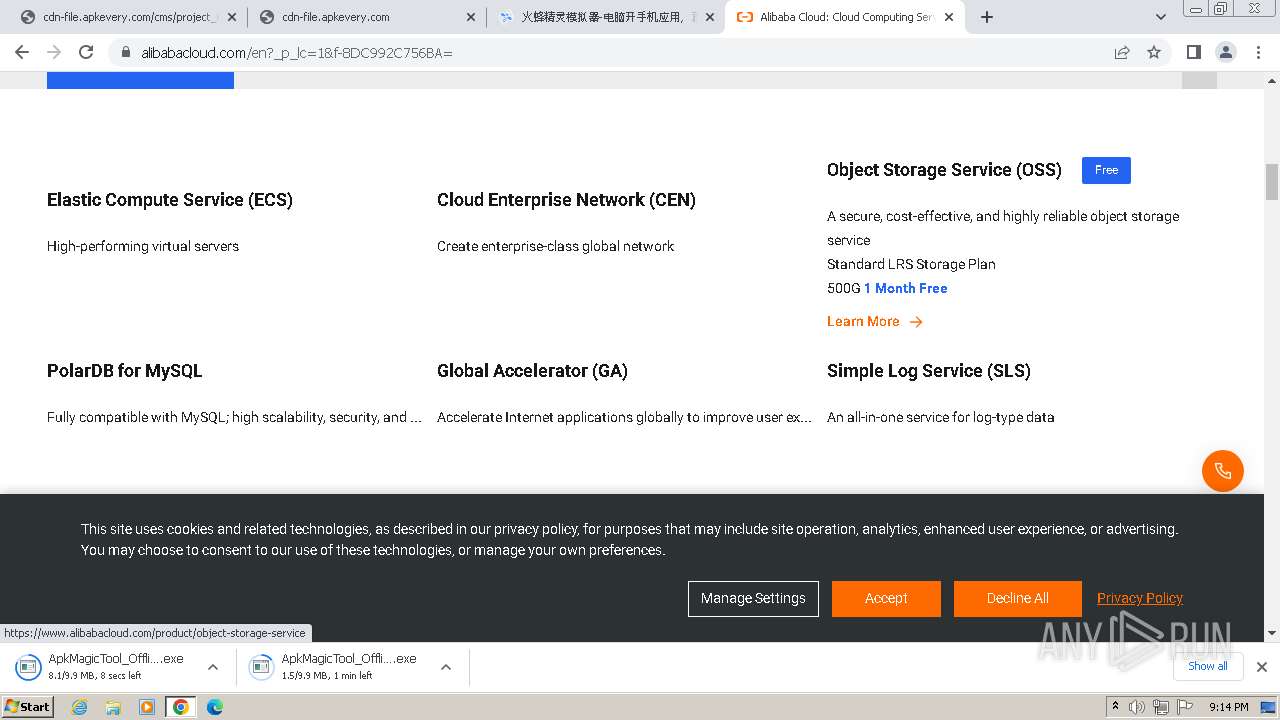
Task: Open Chrome's three-dot menu
Action: 1257,52
